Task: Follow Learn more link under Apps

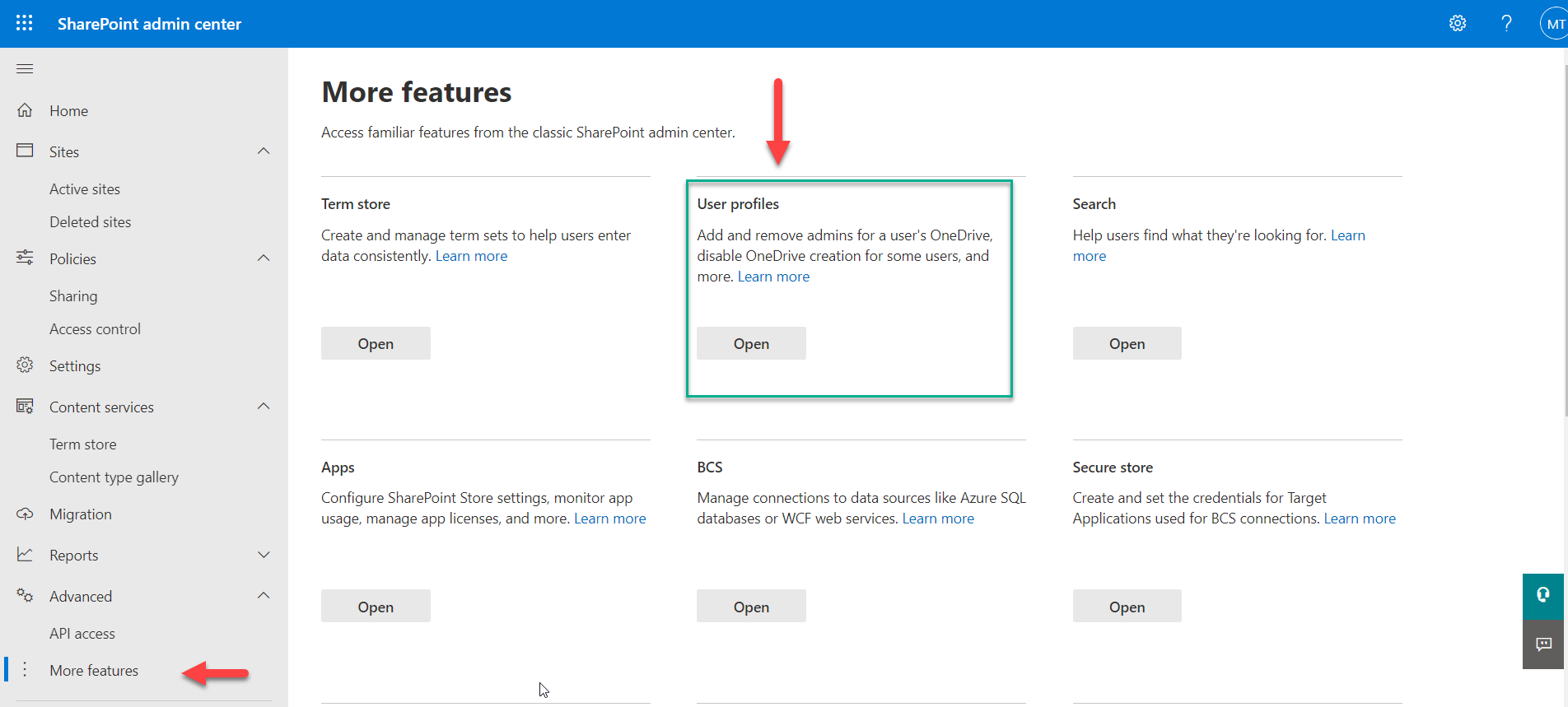Action: click(x=609, y=519)
